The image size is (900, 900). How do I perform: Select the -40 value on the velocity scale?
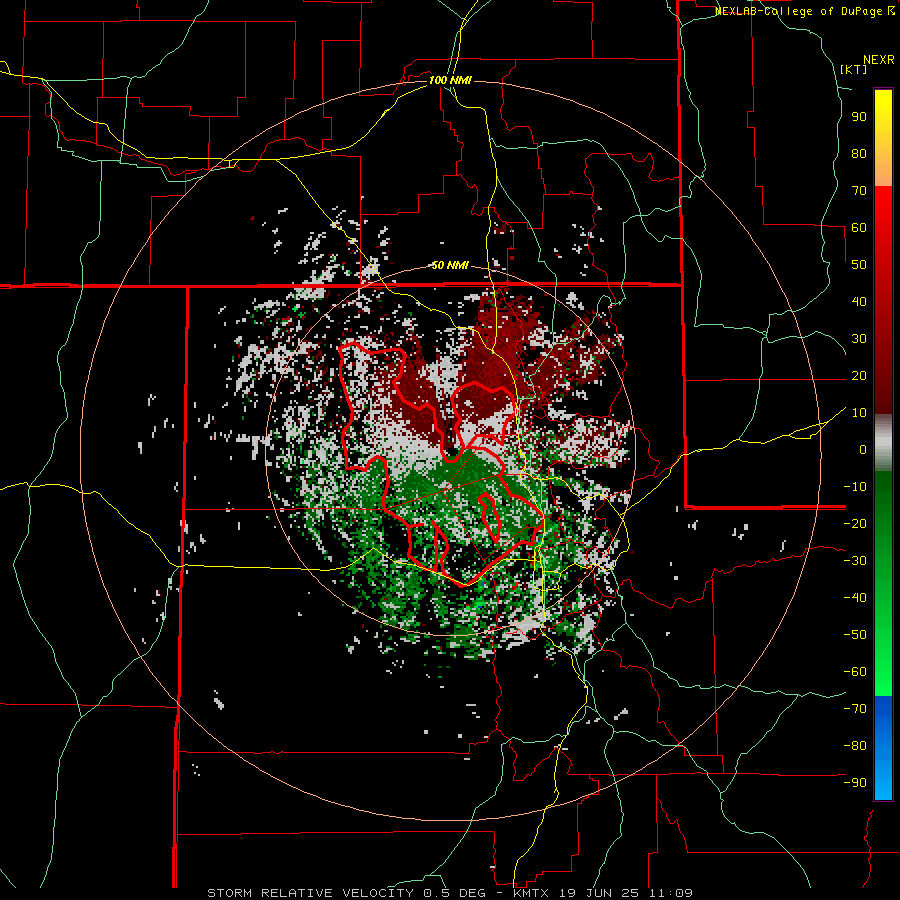(855, 598)
